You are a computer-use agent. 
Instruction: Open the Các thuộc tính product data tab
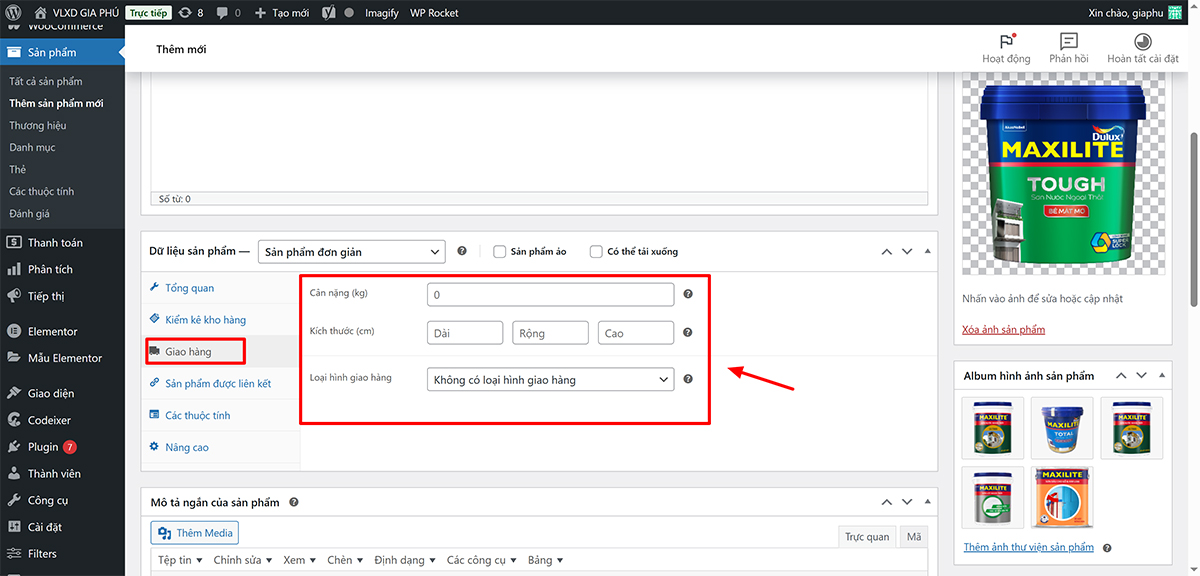point(197,415)
